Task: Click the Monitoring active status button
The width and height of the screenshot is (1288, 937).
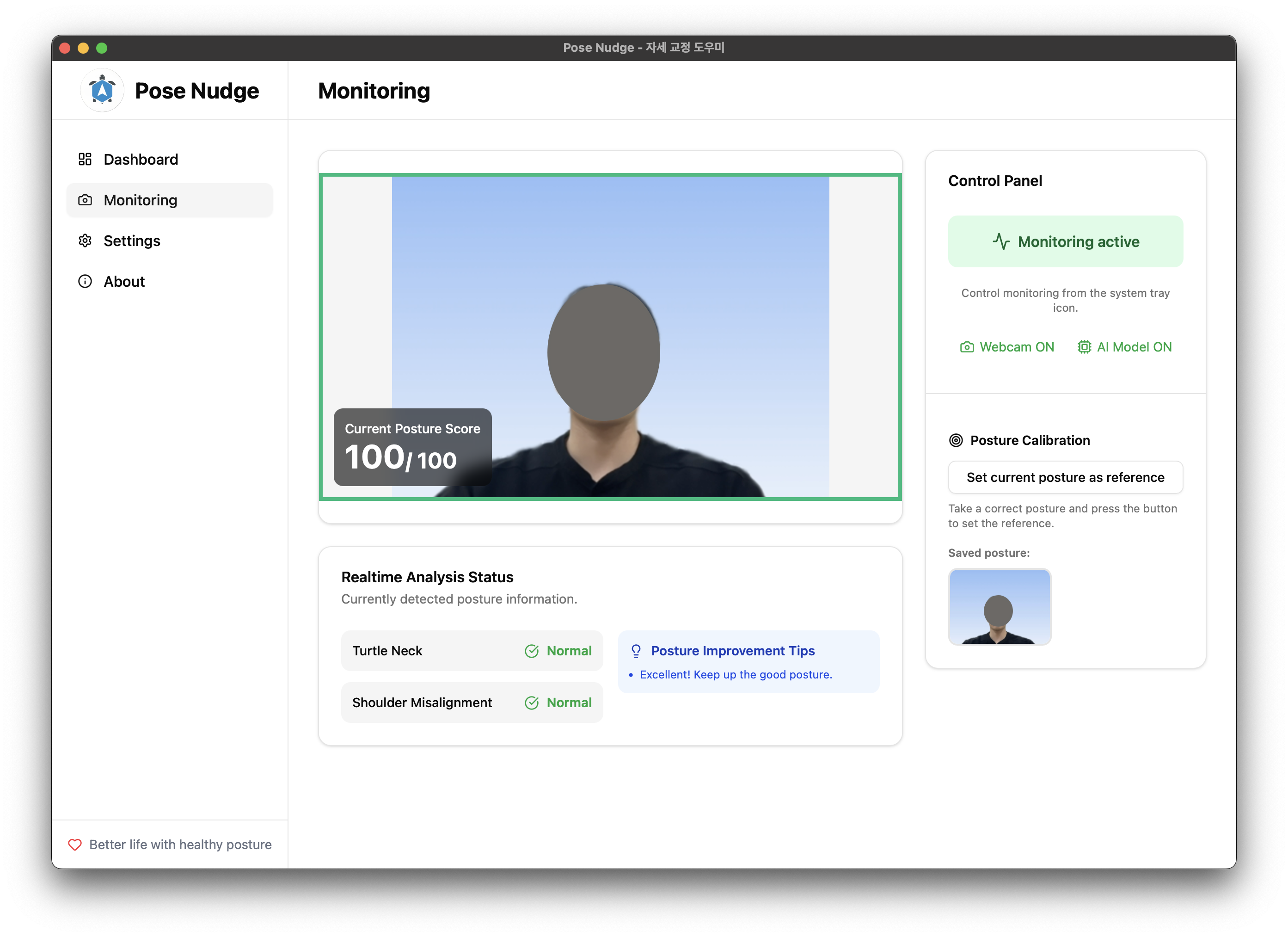Action: pos(1065,241)
